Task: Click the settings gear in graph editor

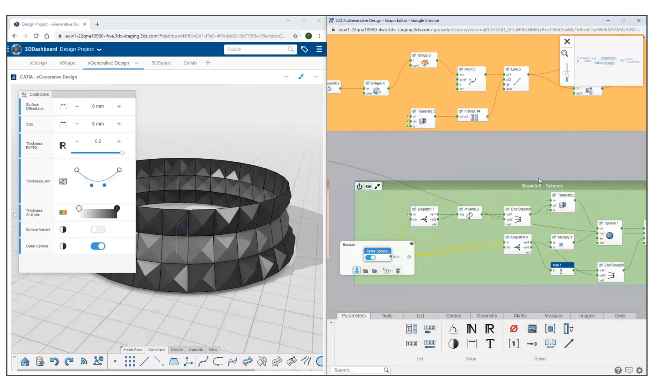Action: tap(640, 370)
